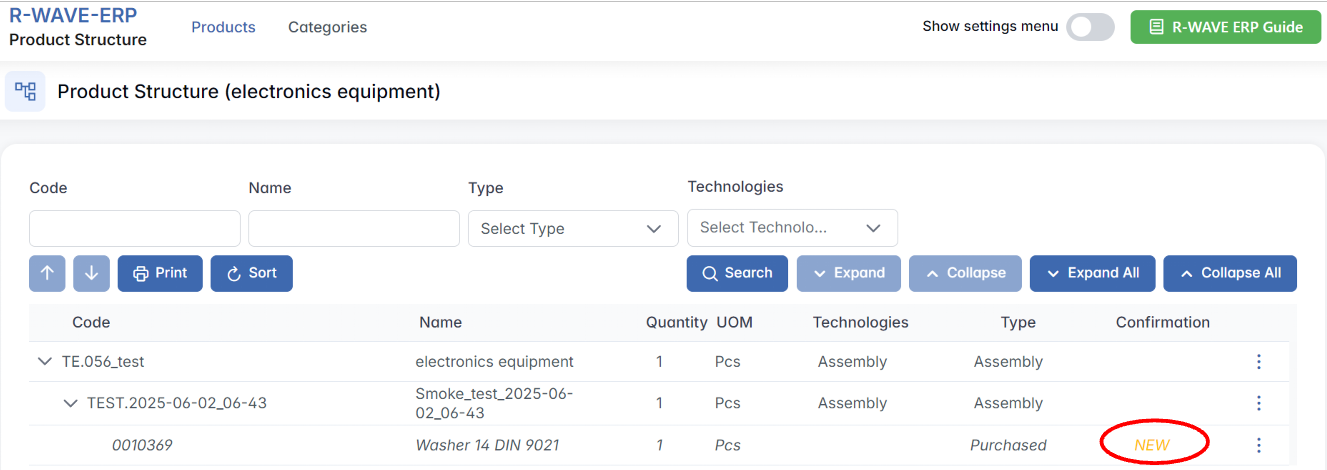1327x470 pixels.
Task: Click the move down arrow button
Action: click(91, 273)
